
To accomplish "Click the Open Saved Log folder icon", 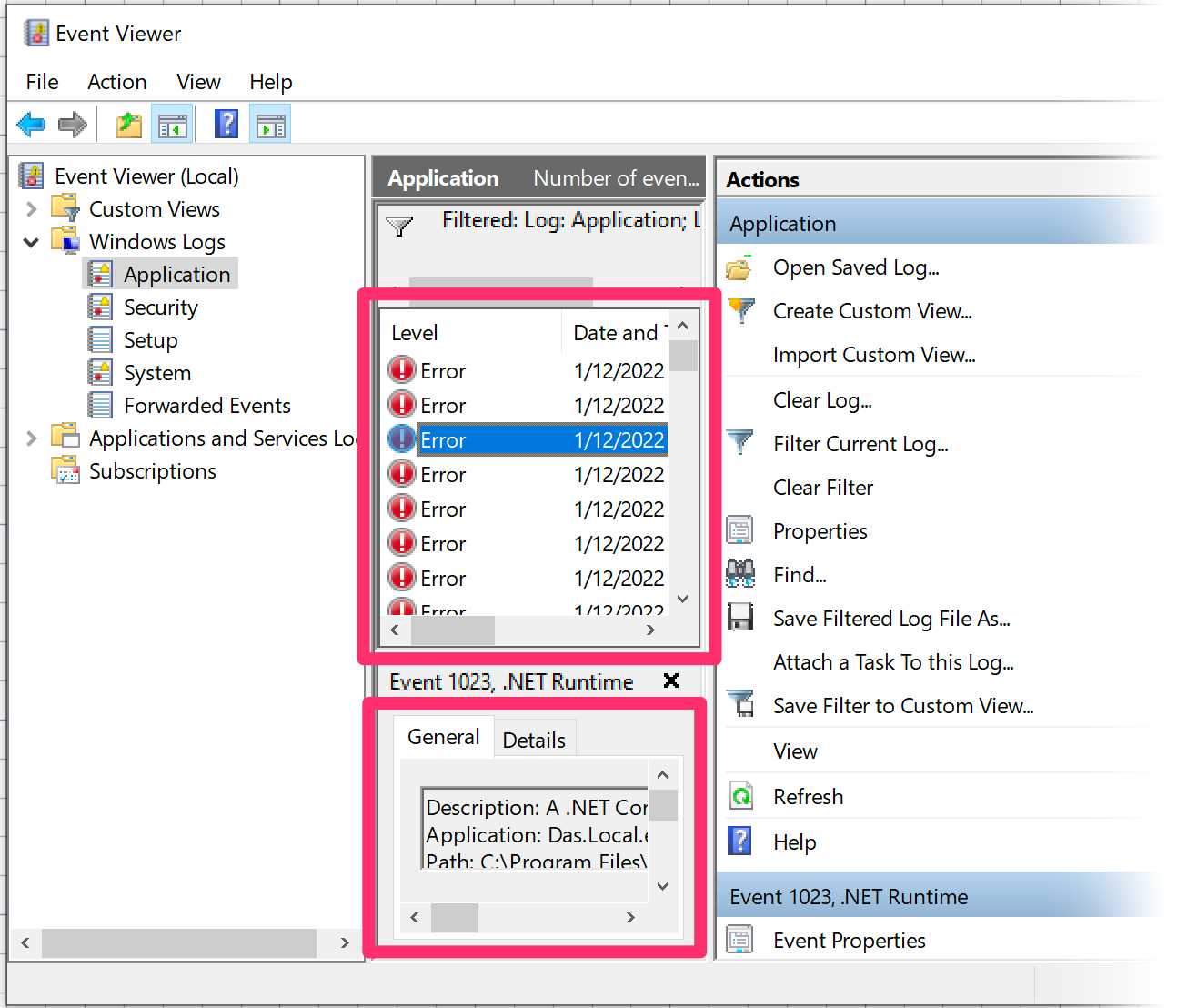I will point(739,267).
